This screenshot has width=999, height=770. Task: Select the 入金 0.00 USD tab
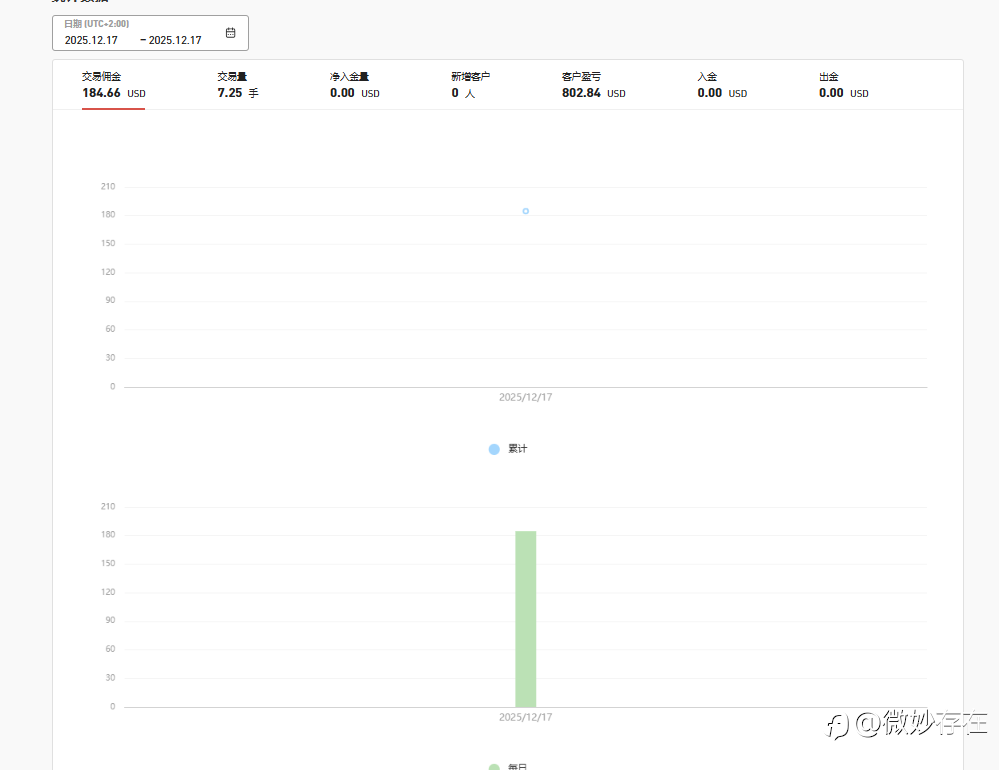pos(722,85)
